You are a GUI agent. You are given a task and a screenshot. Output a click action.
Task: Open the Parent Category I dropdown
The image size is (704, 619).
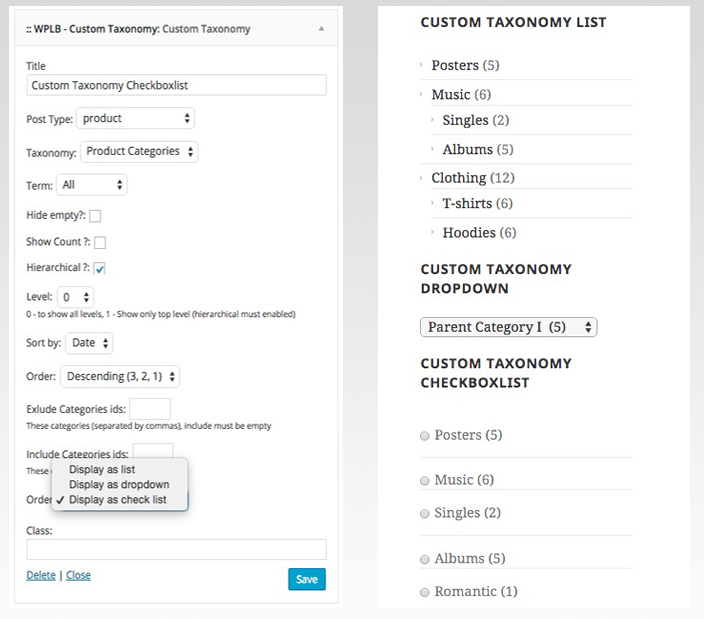(x=508, y=327)
